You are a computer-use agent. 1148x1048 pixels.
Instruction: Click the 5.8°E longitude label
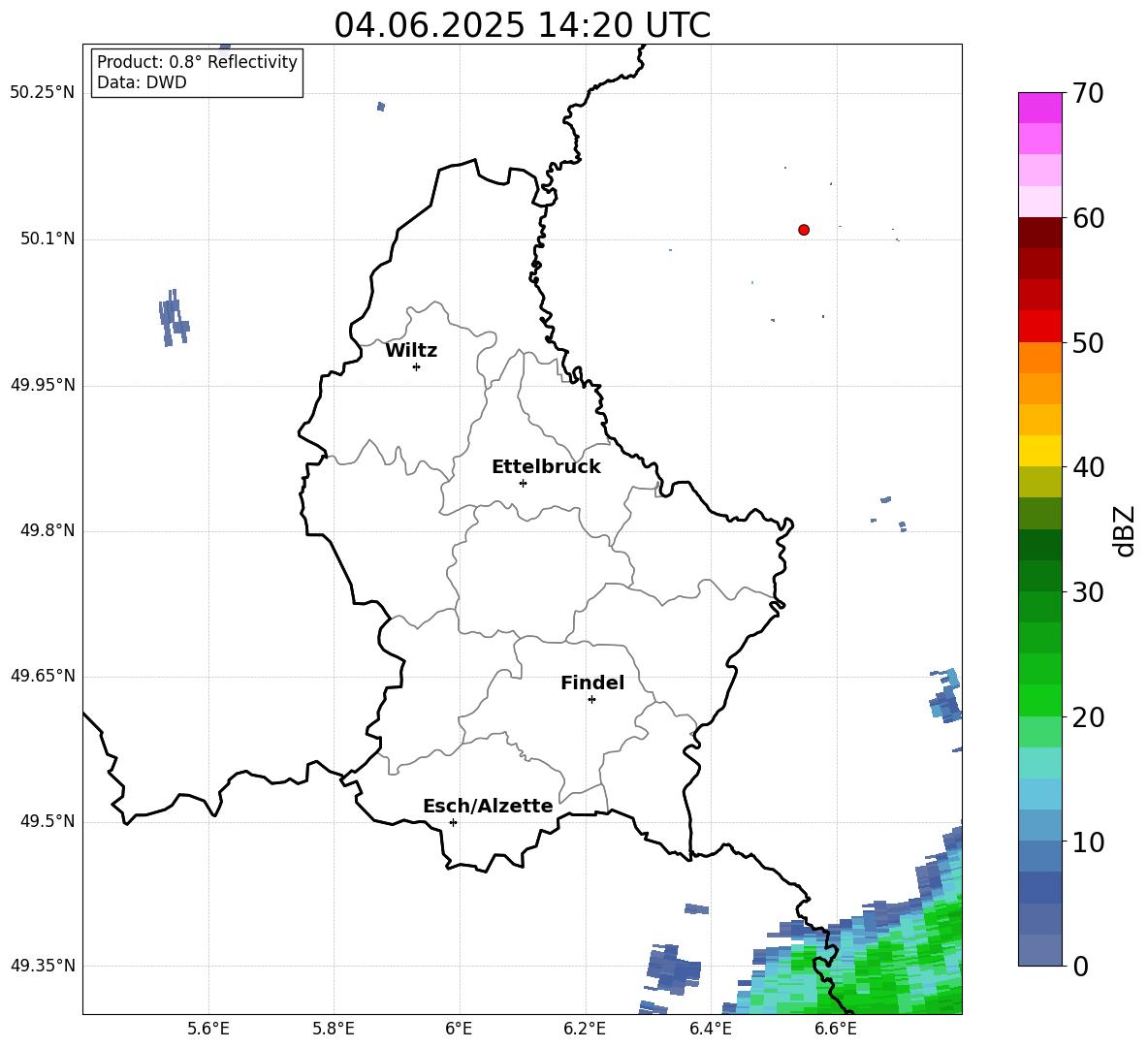[x=334, y=1029]
